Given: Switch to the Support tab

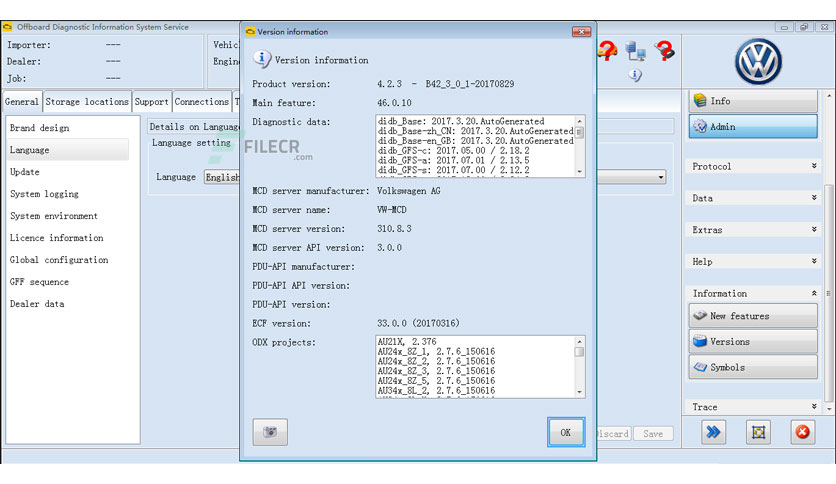Looking at the screenshot, I should (x=151, y=101).
